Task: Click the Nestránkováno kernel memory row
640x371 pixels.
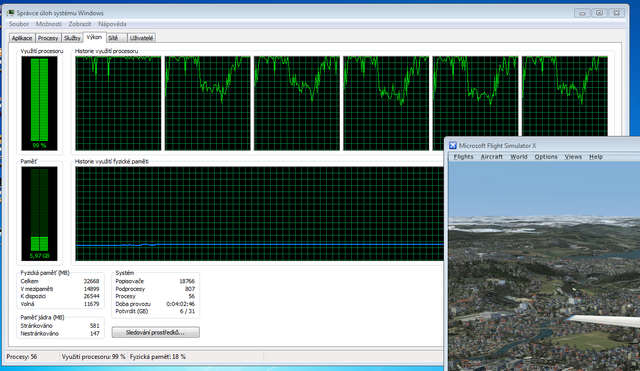Action: click(x=60, y=333)
